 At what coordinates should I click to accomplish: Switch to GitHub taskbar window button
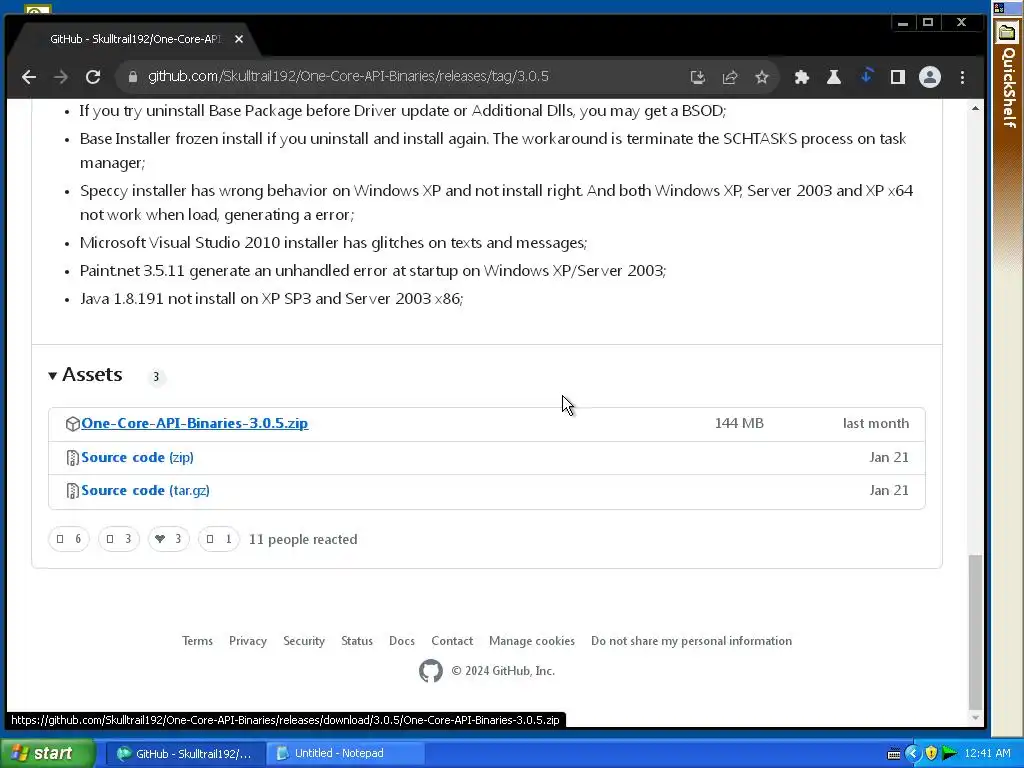pyautogui.click(x=184, y=753)
